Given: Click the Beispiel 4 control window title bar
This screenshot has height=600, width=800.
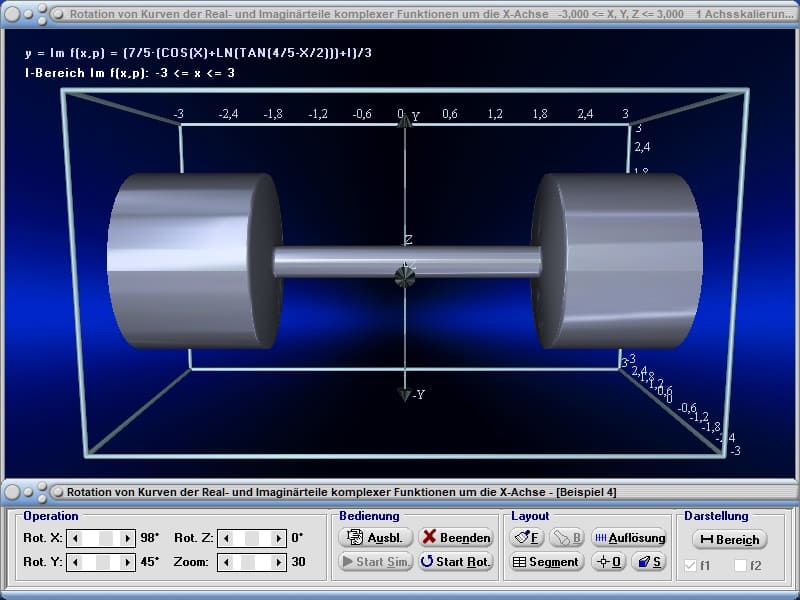Looking at the screenshot, I should 400,492.
